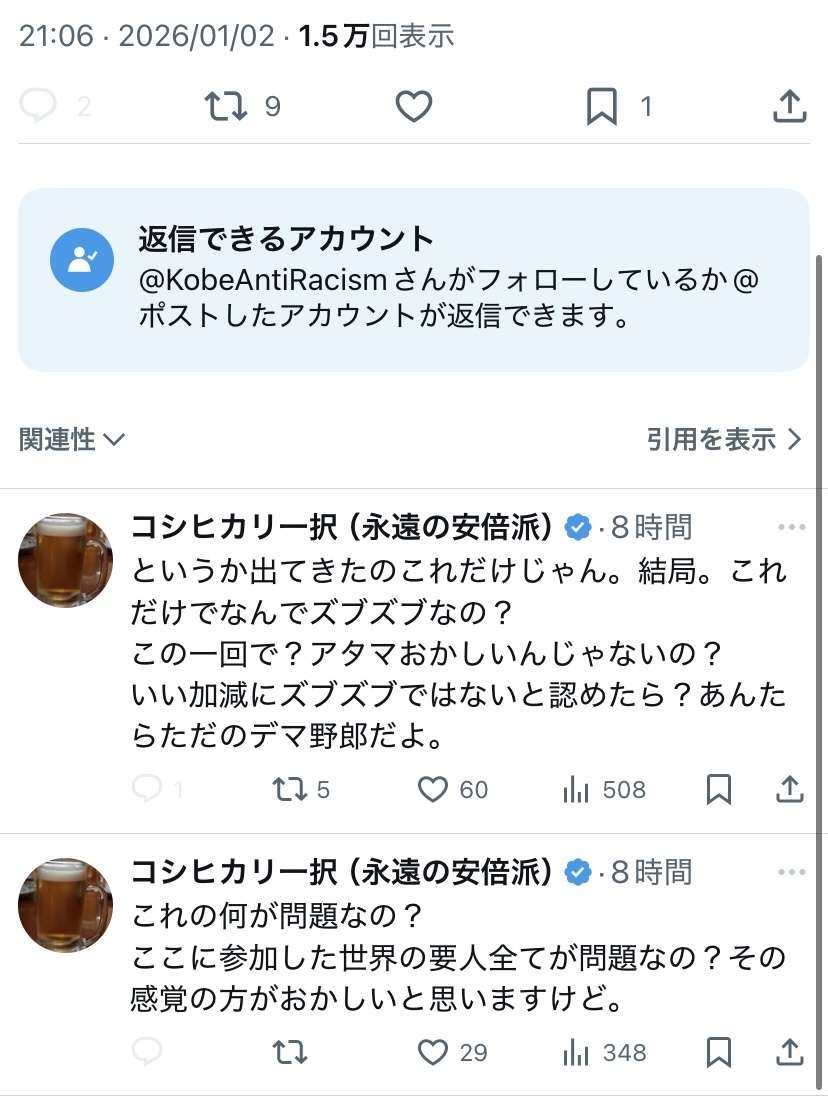Viewport: 828px width, 1103px height.
Task: Repost the first reply with 5 reposts
Action: click(x=289, y=790)
